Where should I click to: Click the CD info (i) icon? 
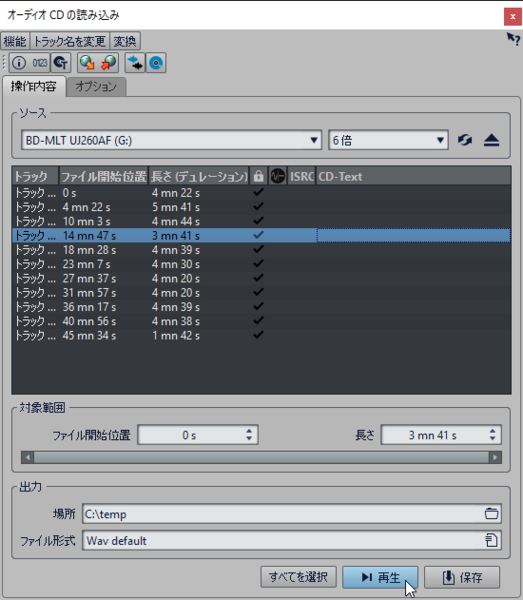pos(19,63)
